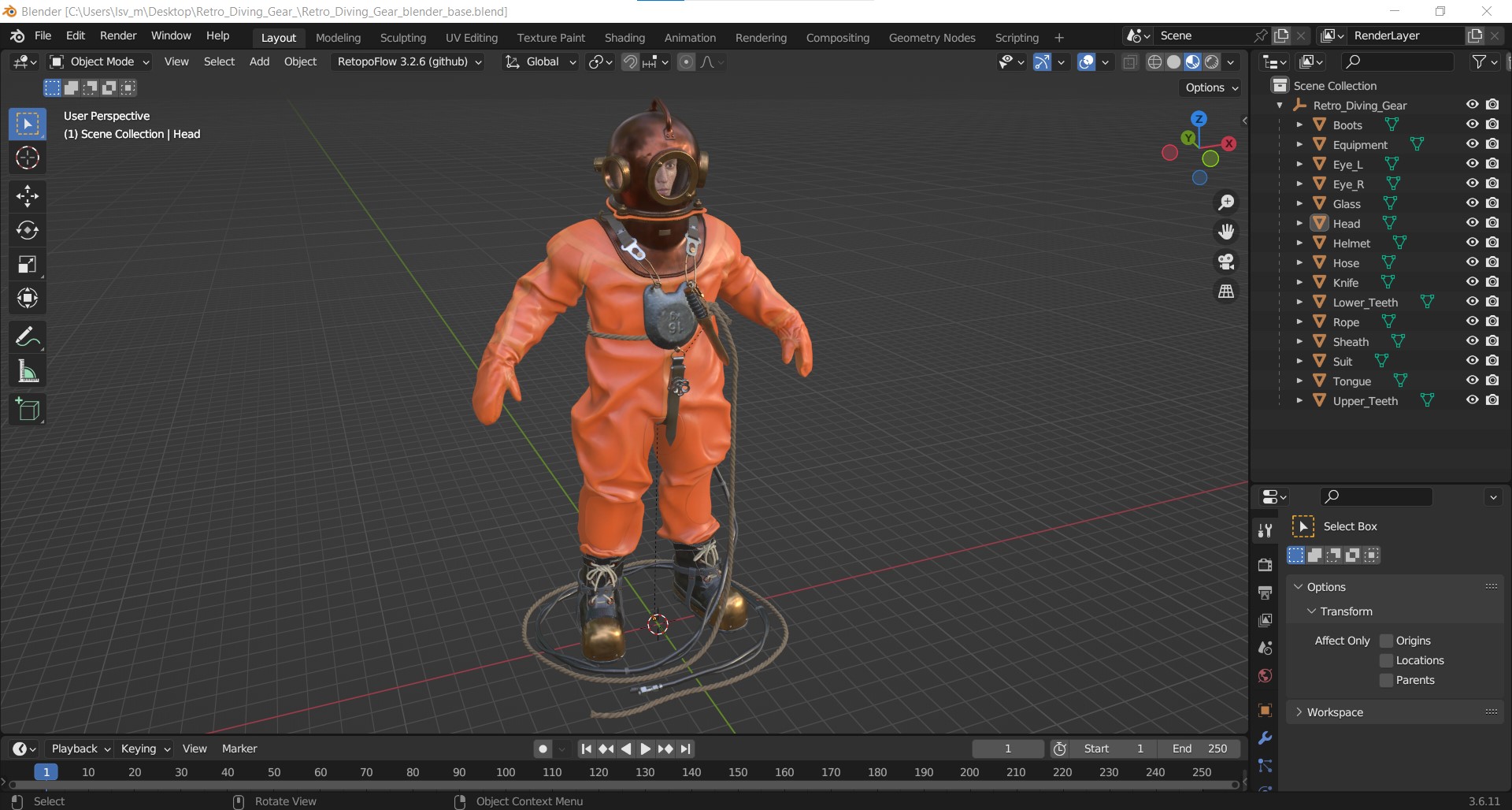Click the zoom view magnifier icon

click(x=1226, y=202)
